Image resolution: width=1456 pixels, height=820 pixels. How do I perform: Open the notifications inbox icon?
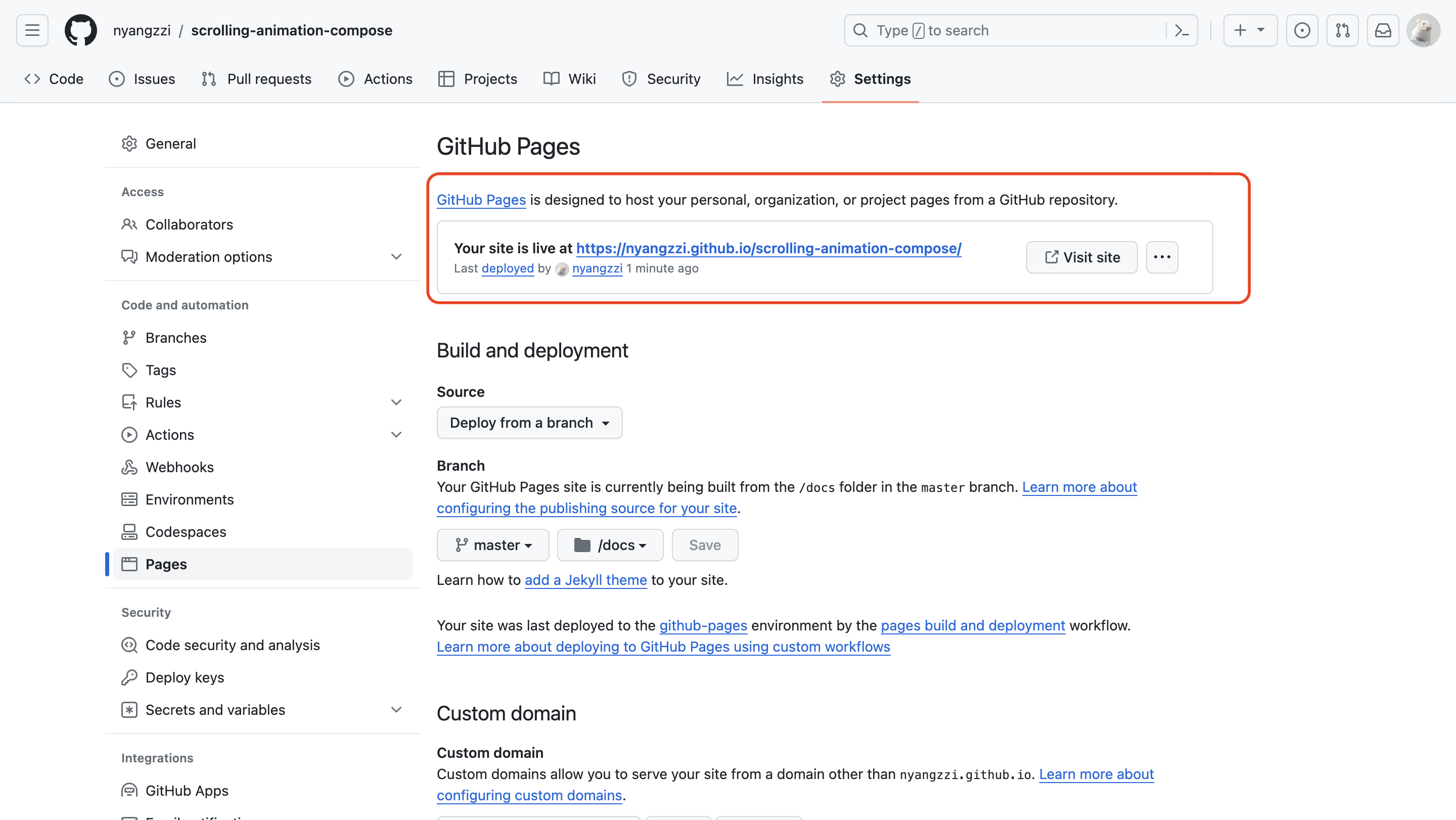pos(1383,30)
